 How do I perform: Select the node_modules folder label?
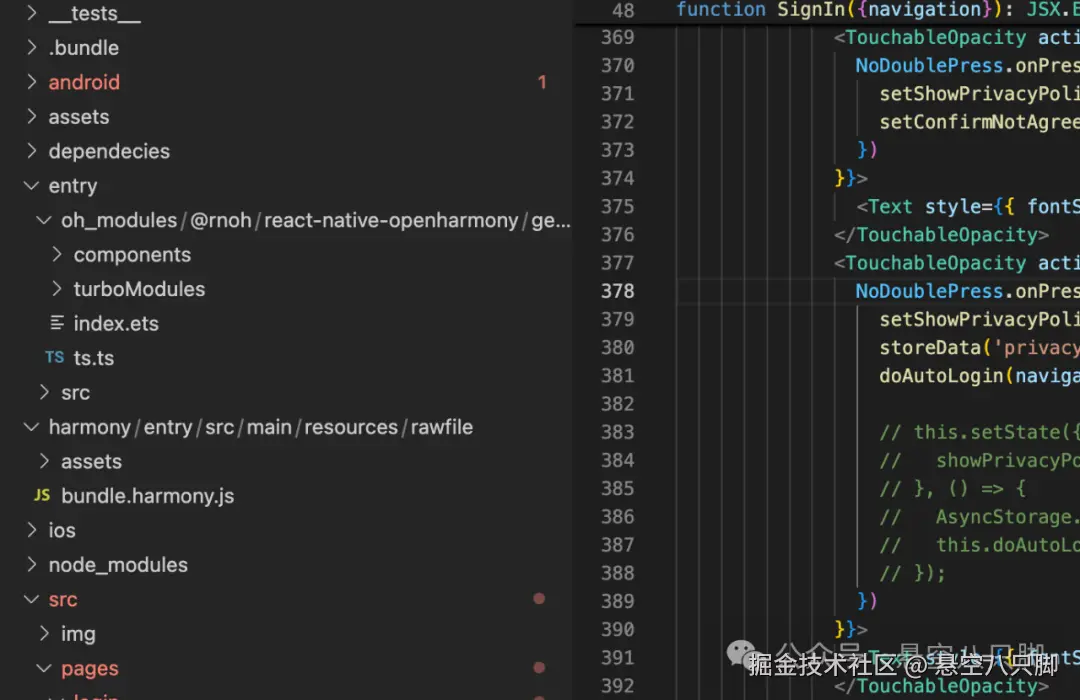pos(118,565)
